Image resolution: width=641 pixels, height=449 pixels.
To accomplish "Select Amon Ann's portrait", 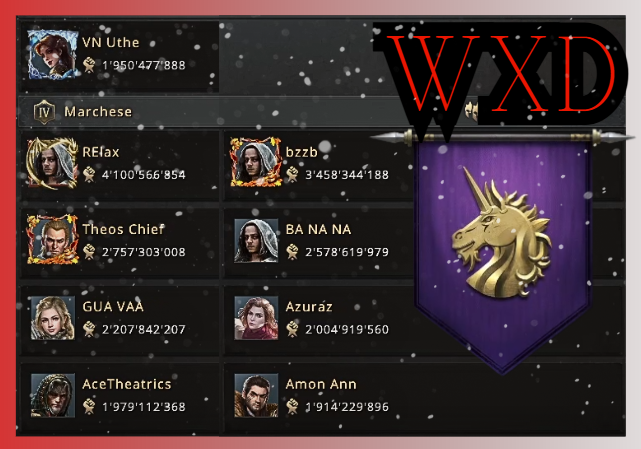I will [256, 395].
